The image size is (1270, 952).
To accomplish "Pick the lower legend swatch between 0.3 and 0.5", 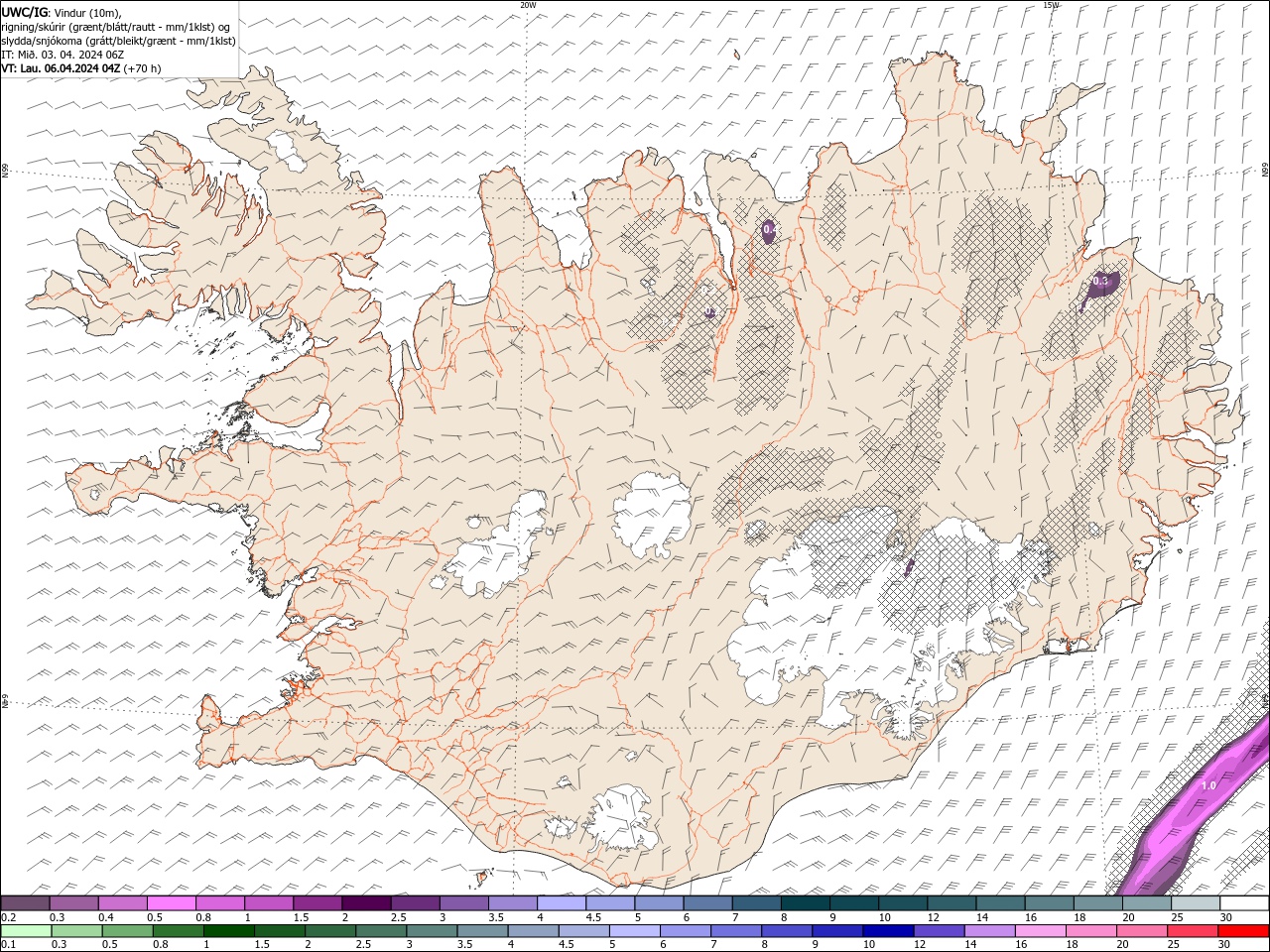I will [x=76, y=930].
